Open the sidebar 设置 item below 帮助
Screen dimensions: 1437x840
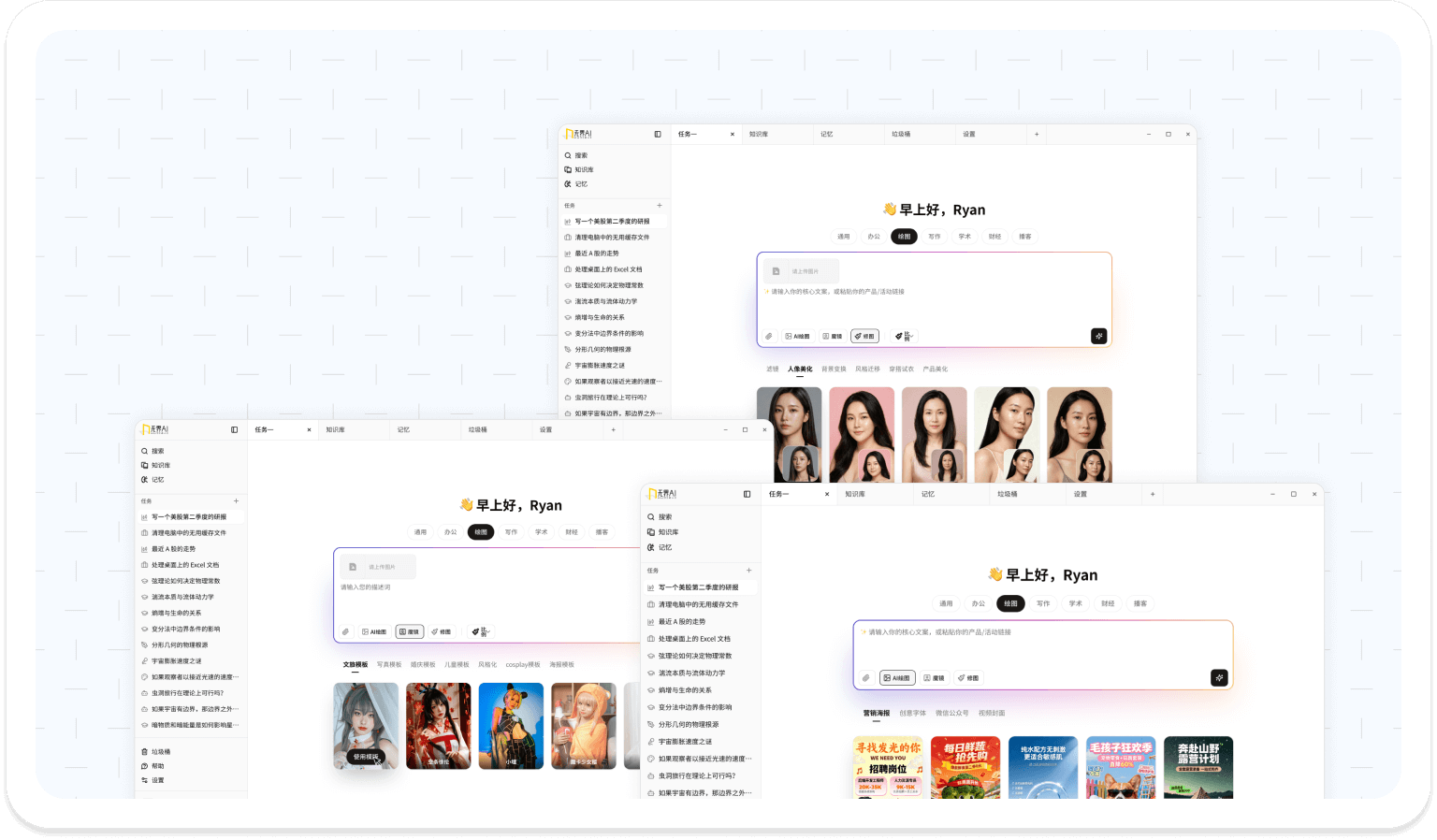pos(157,780)
